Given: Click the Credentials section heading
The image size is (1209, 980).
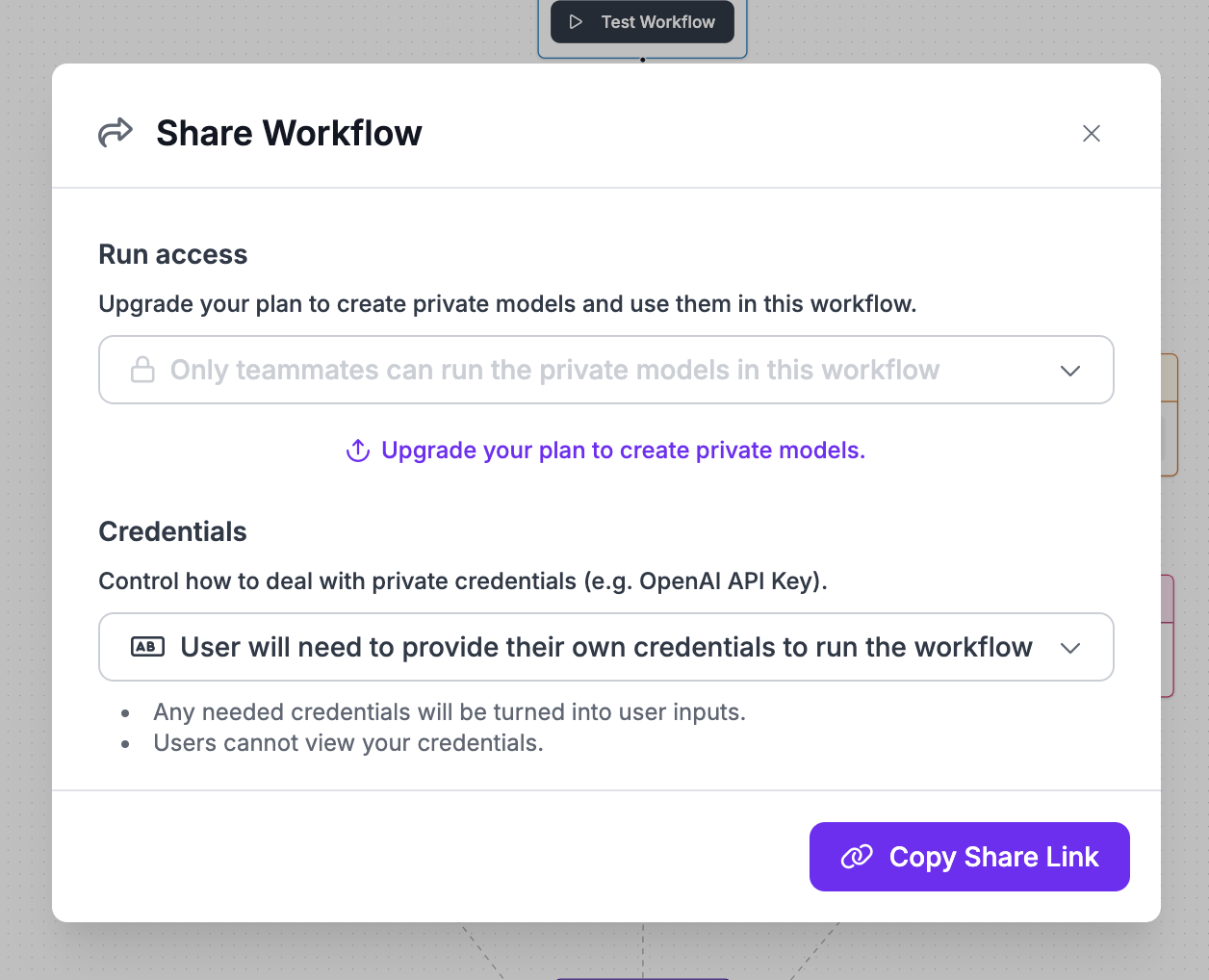Looking at the screenshot, I should [x=173, y=531].
